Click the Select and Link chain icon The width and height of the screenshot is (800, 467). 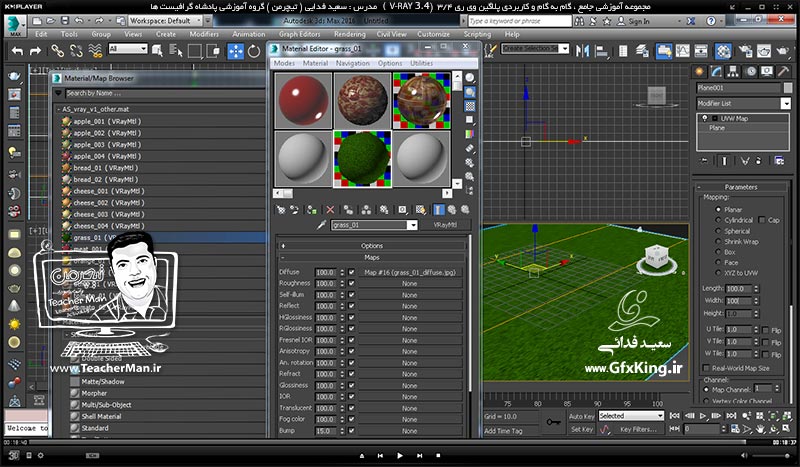(x=57, y=51)
